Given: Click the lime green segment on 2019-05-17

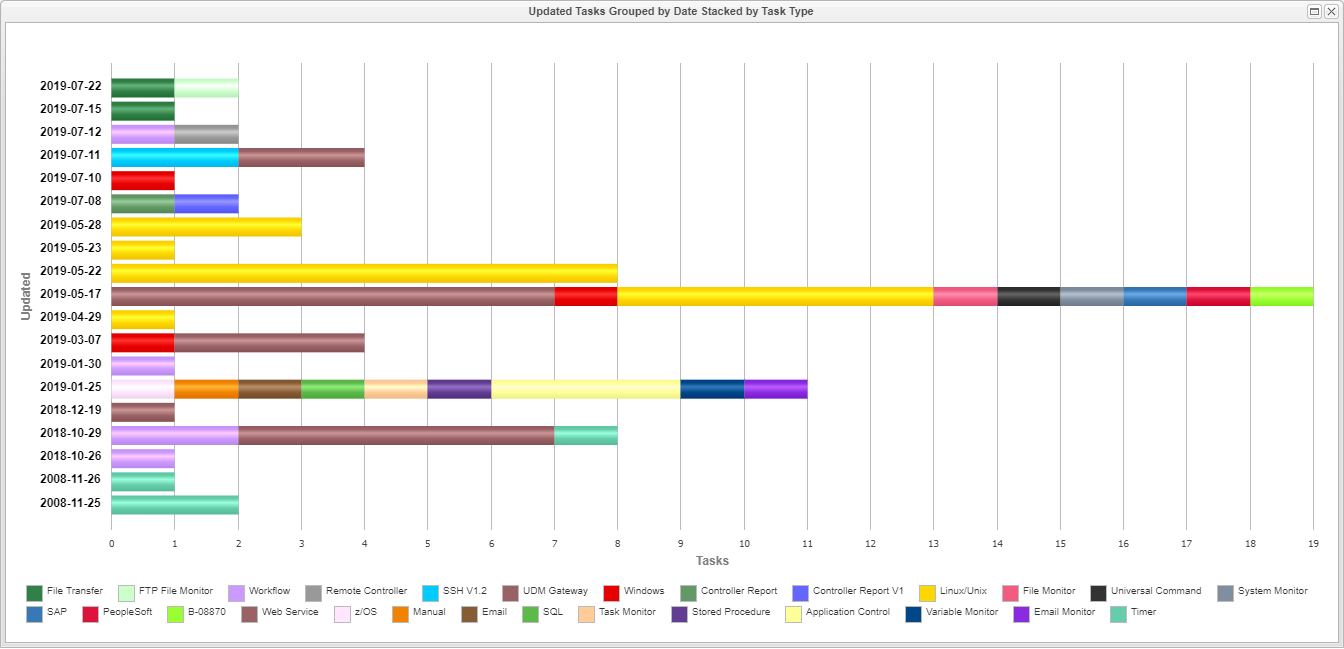Looking at the screenshot, I should [x=1281, y=296].
